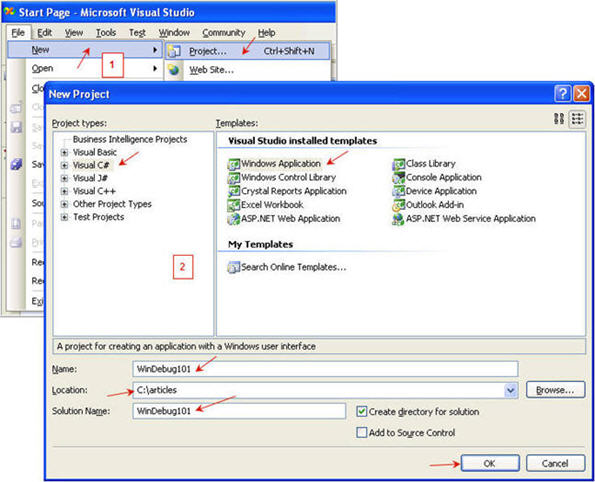Open the Edit menu
595x482 pixels.
45,33
